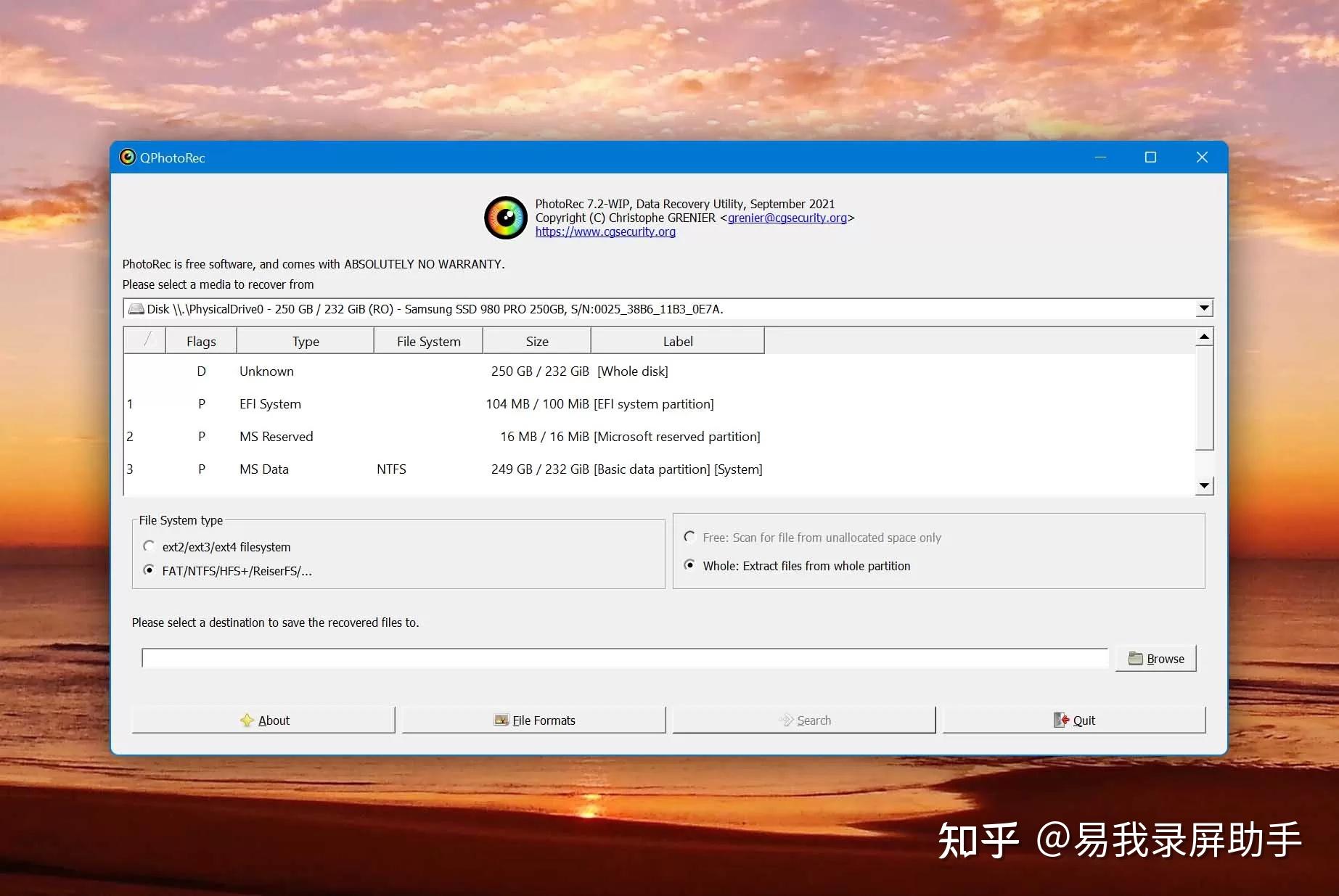This screenshot has width=1339, height=896.
Task: Click the [EFI system partition] label
Action: coord(654,404)
